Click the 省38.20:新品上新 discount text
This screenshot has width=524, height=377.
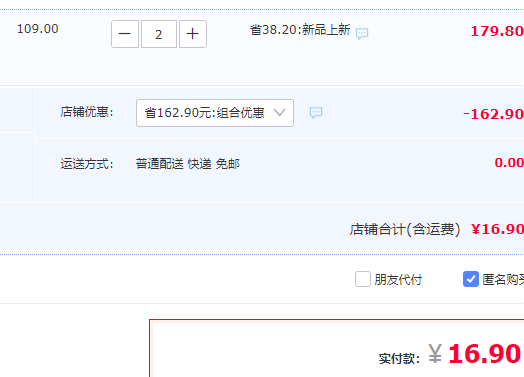(x=300, y=30)
